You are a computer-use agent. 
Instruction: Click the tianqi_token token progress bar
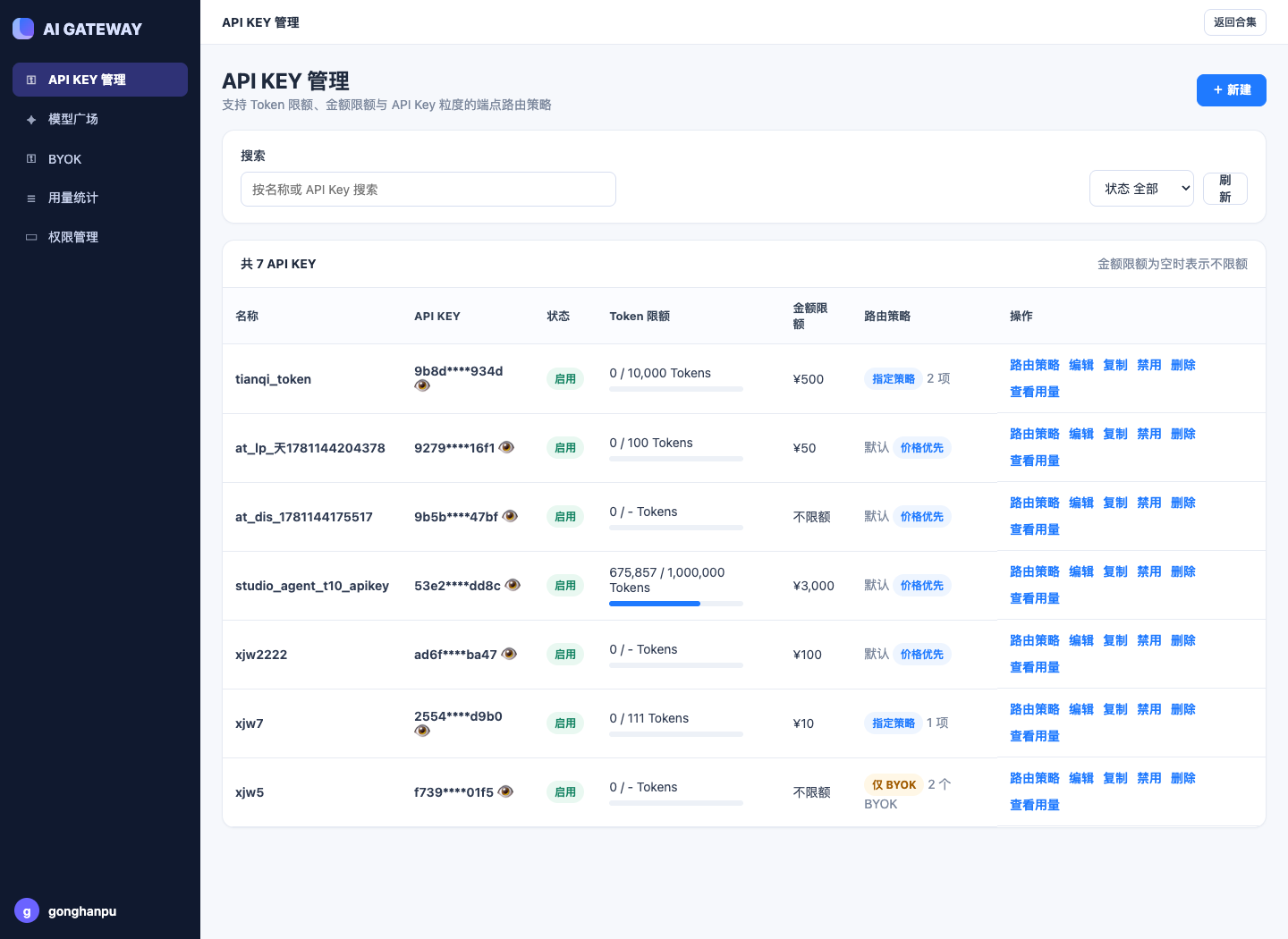pos(676,389)
